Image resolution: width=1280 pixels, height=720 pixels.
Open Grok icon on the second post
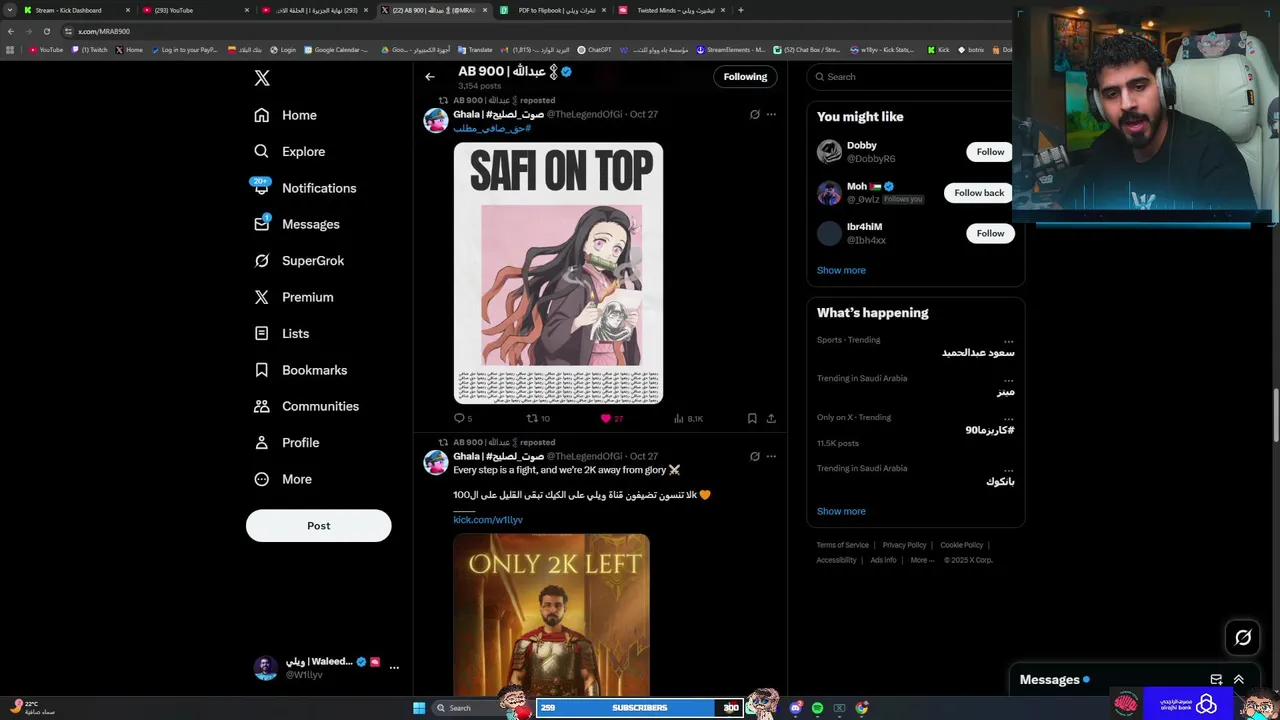pos(755,457)
